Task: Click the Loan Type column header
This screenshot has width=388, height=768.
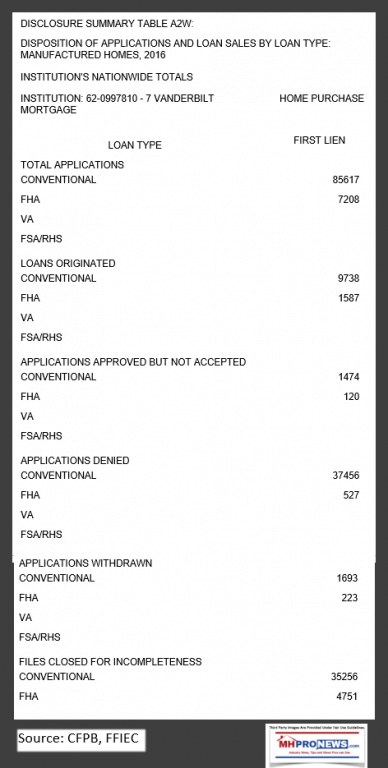Action: pyautogui.click(x=135, y=145)
